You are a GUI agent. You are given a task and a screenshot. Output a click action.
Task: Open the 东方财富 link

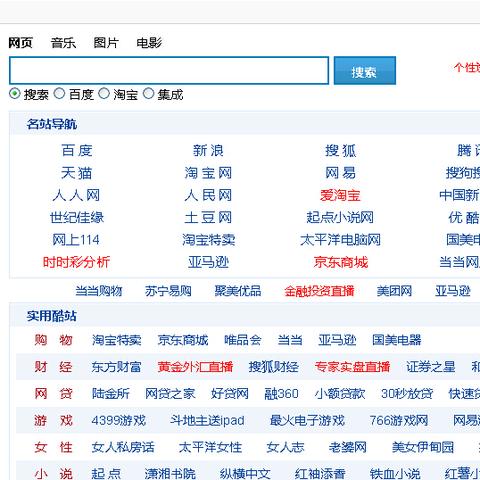[117, 367]
